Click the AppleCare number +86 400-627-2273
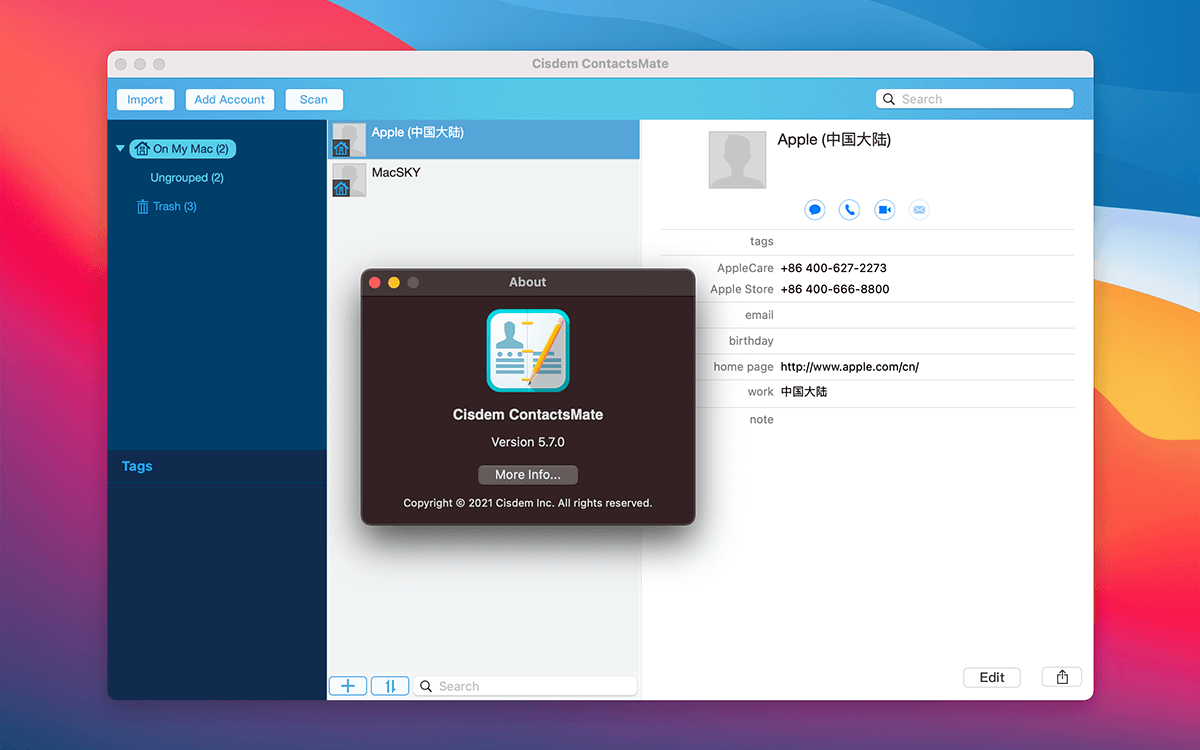1200x750 pixels. pyautogui.click(x=833, y=268)
